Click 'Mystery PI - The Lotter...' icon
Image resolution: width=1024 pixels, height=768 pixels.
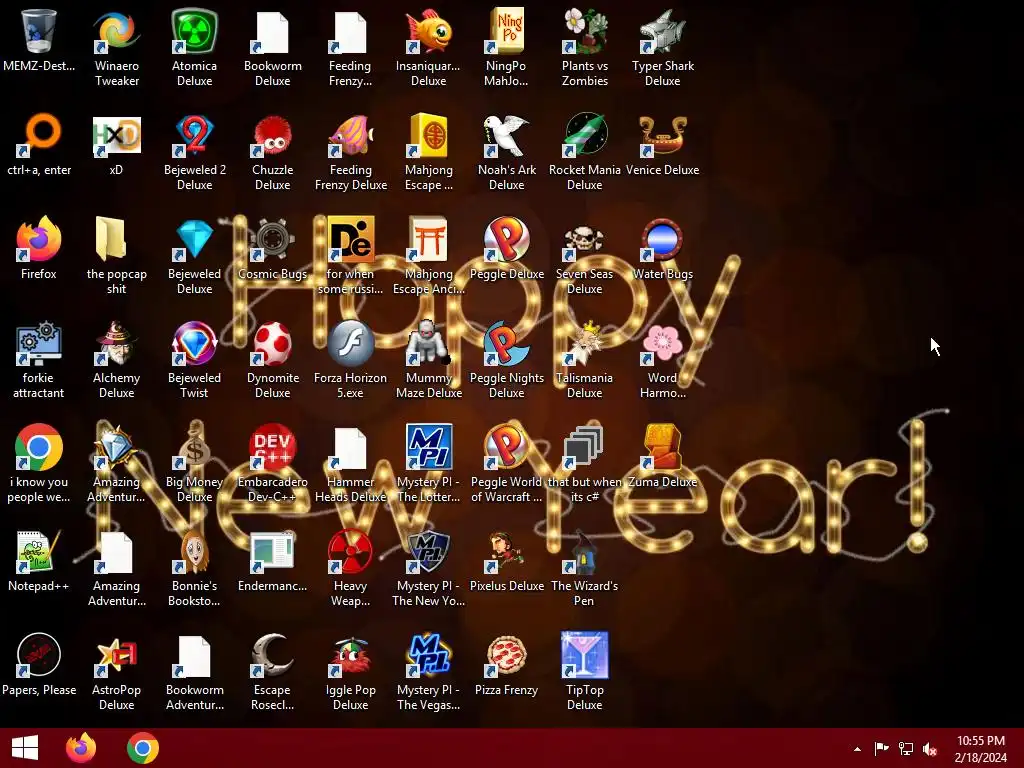click(428, 447)
